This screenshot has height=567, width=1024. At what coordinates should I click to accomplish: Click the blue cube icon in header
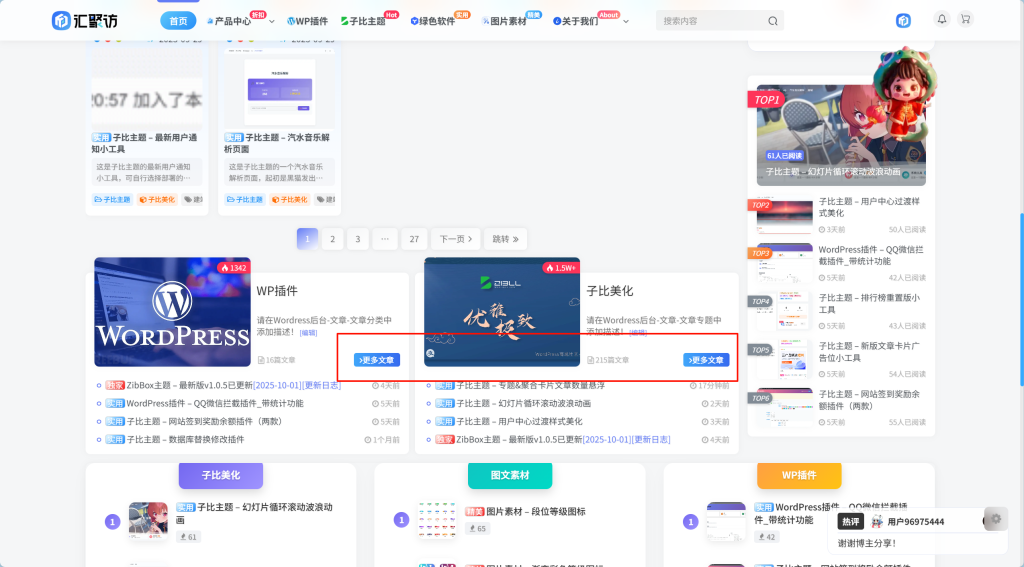coord(903,20)
